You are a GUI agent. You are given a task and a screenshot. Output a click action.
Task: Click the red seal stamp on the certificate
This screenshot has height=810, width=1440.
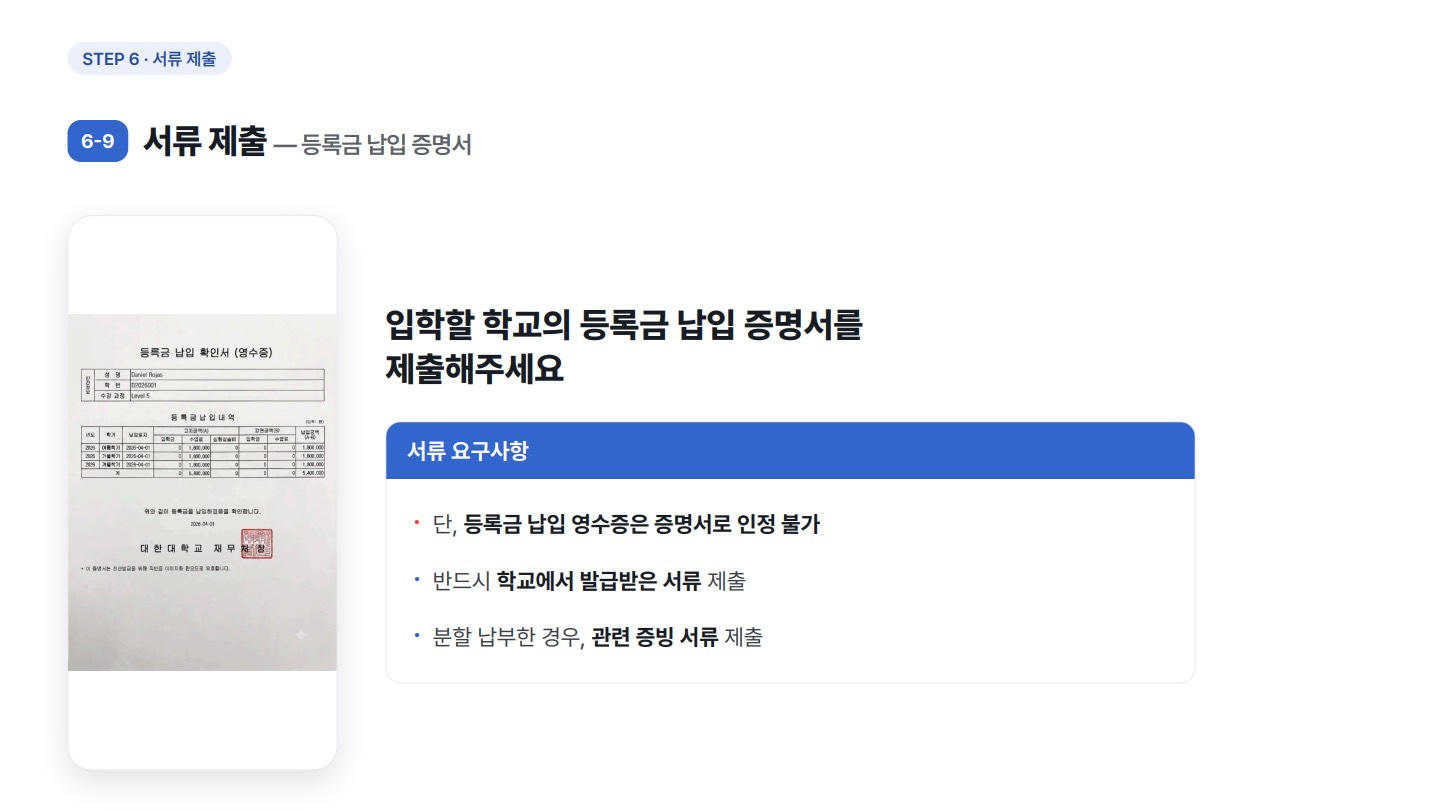(257, 544)
